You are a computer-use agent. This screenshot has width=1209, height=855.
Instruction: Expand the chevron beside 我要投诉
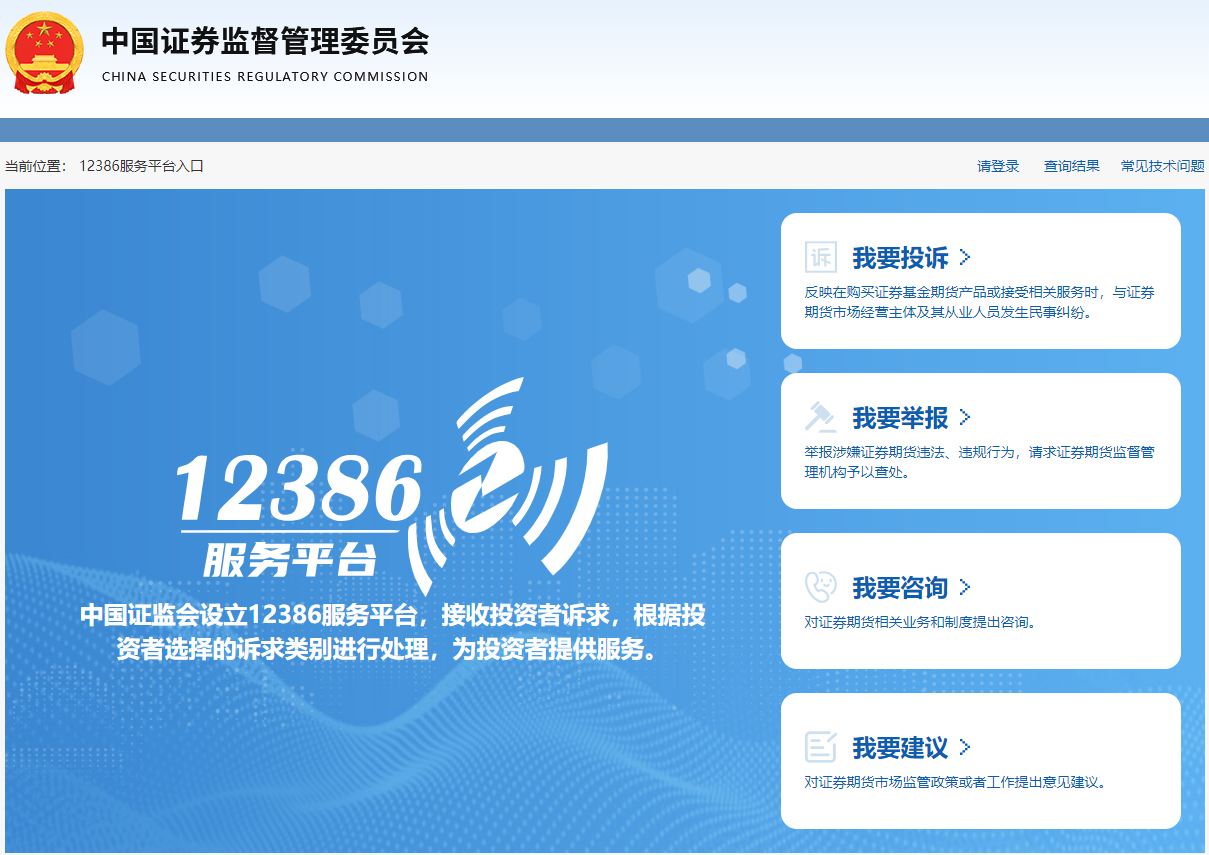point(965,257)
